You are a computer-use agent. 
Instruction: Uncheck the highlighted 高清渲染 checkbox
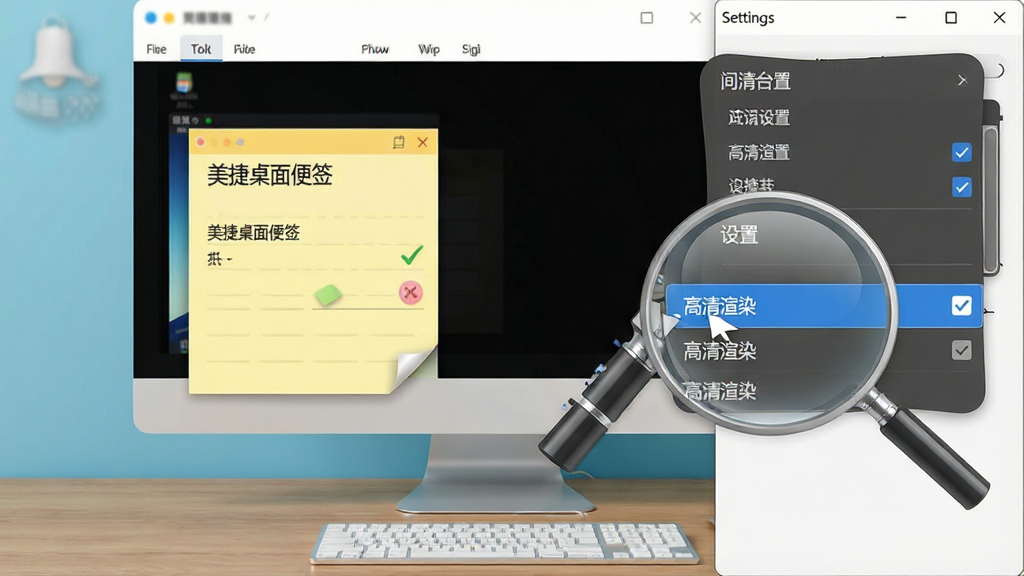click(x=961, y=306)
